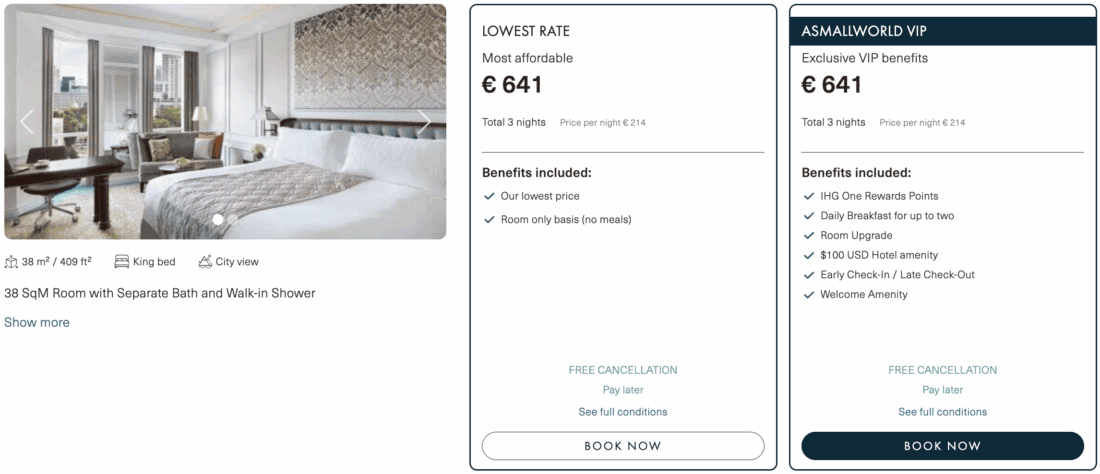Click the King bed icon
This screenshot has height=474, width=1100.
coord(122,262)
